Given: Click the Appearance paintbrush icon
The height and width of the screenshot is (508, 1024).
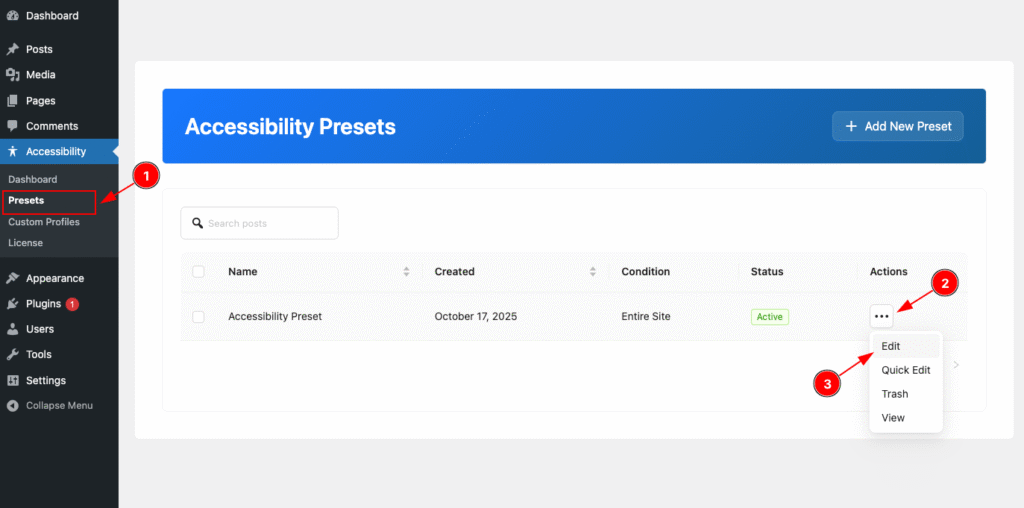Looking at the screenshot, I should (x=12, y=279).
